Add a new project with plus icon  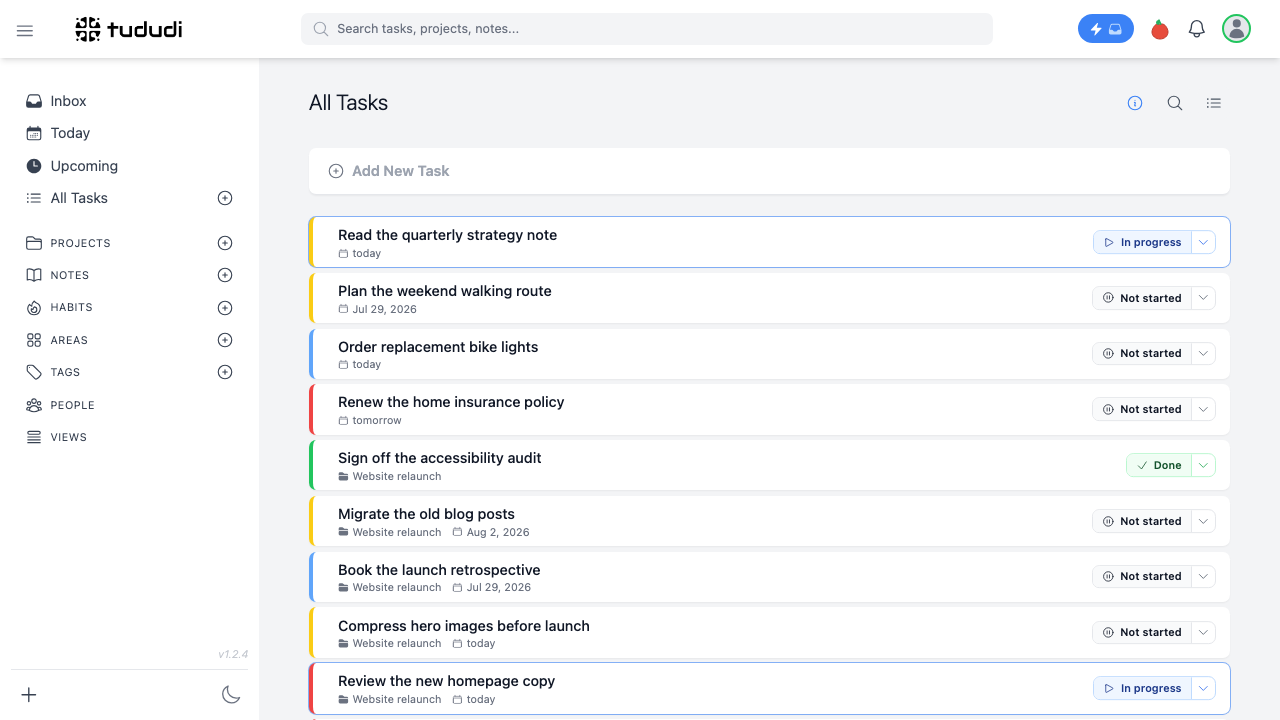tap(225, 243)
